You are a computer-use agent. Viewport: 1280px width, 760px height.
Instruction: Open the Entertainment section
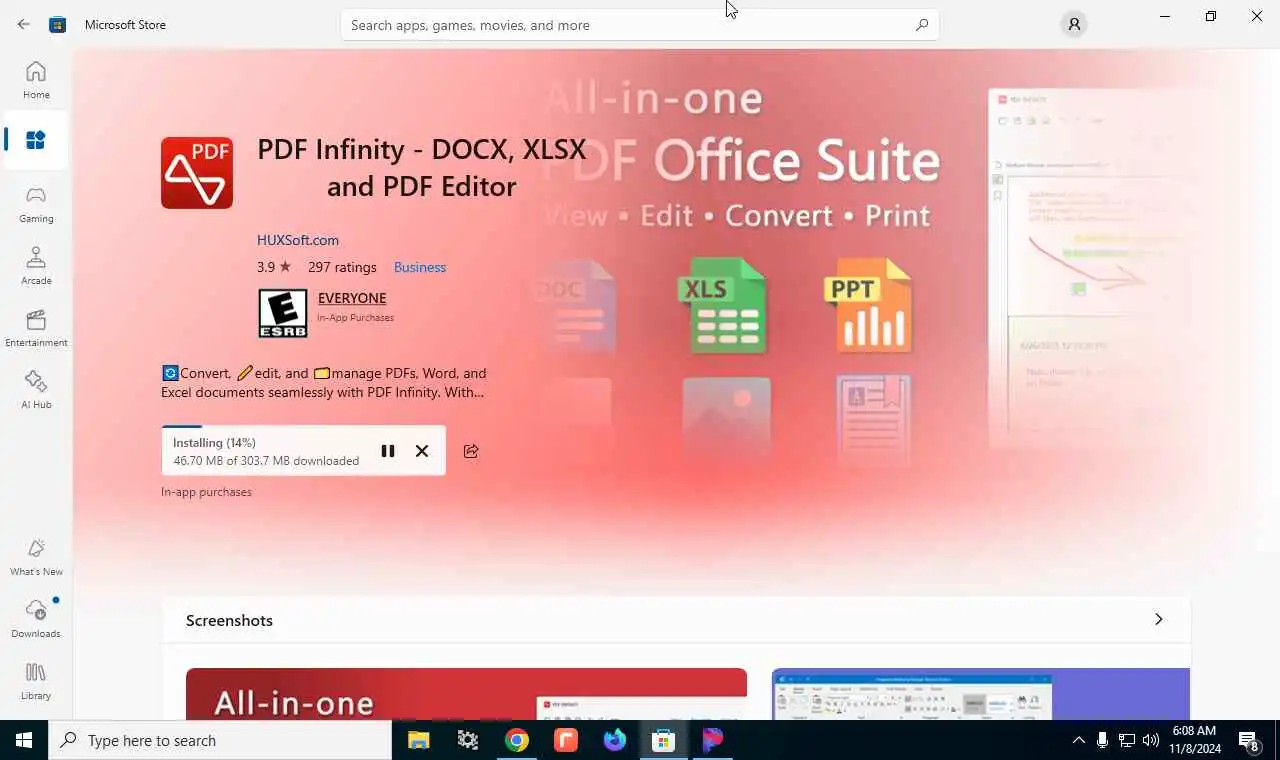(36, 328)
